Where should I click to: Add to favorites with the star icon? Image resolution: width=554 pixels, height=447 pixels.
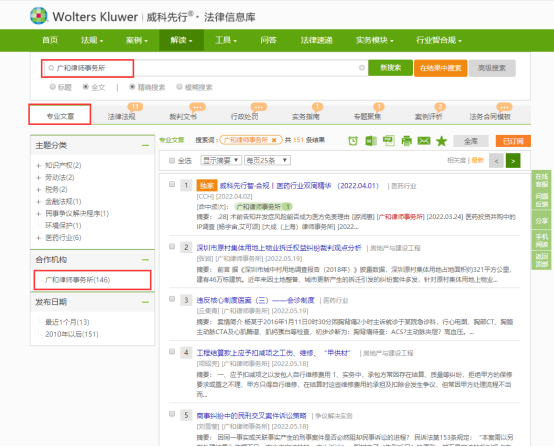tap(441, 141)
